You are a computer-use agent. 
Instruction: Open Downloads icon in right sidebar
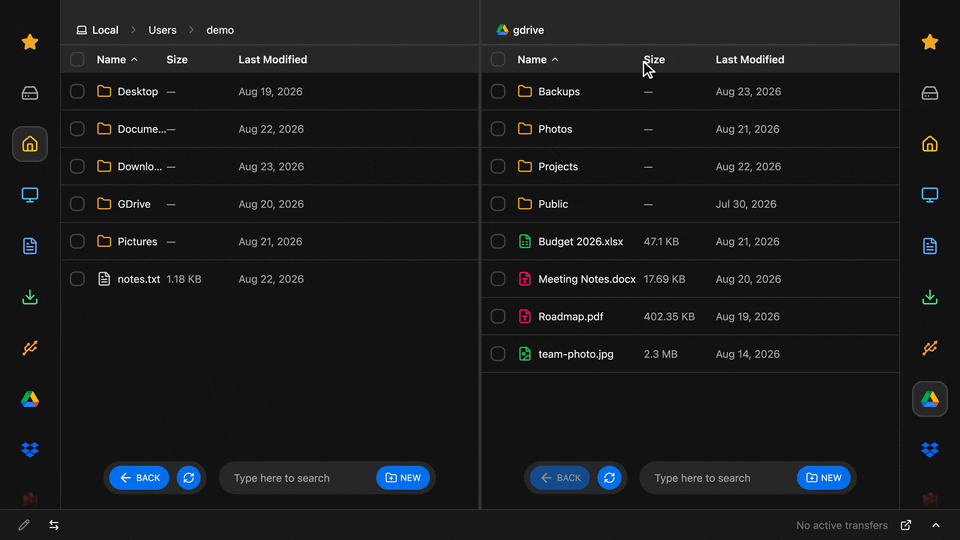(930, 297)
